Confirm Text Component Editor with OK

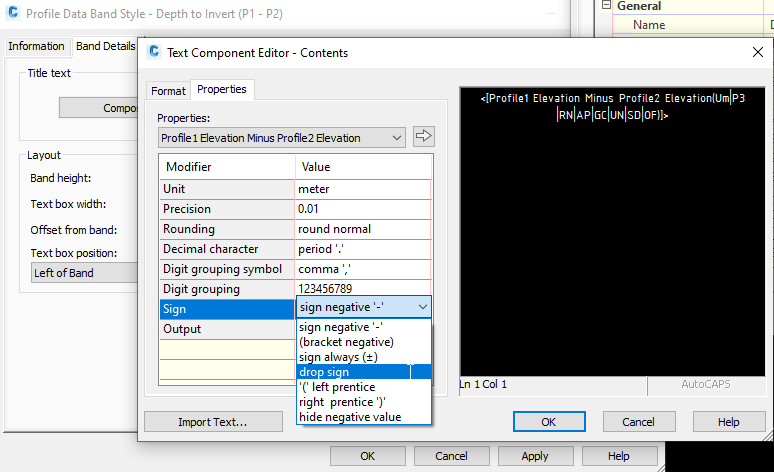[549, 422]
